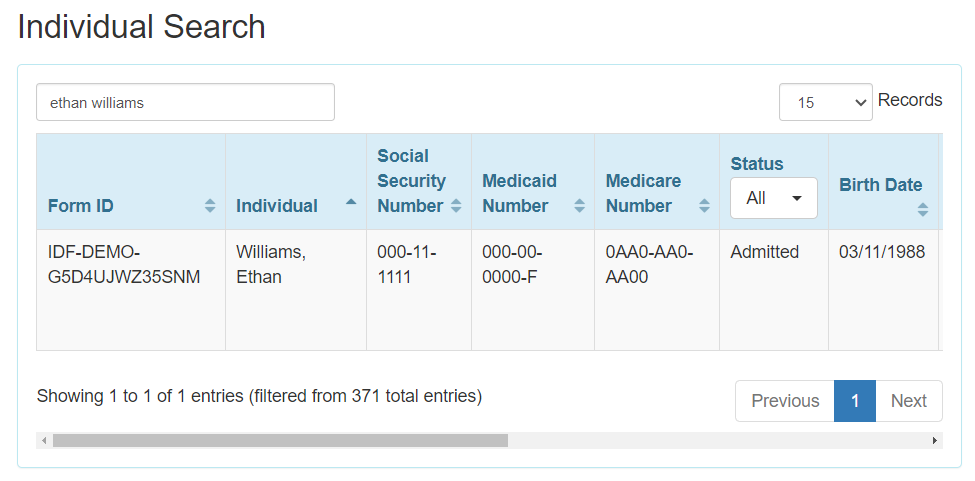Viewport: 975px width, 481px height.
Task: Sort by Medicaid Number arrows
Action: pos(579,206)
